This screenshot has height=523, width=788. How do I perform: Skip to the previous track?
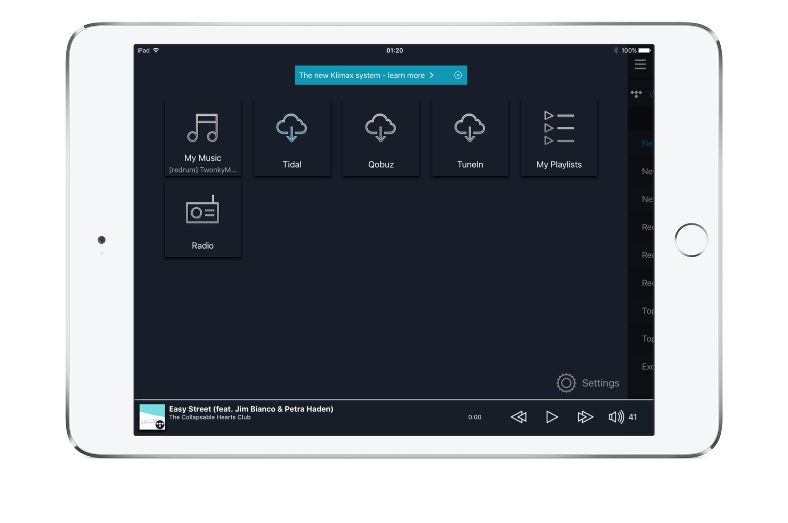click(519, 417)
